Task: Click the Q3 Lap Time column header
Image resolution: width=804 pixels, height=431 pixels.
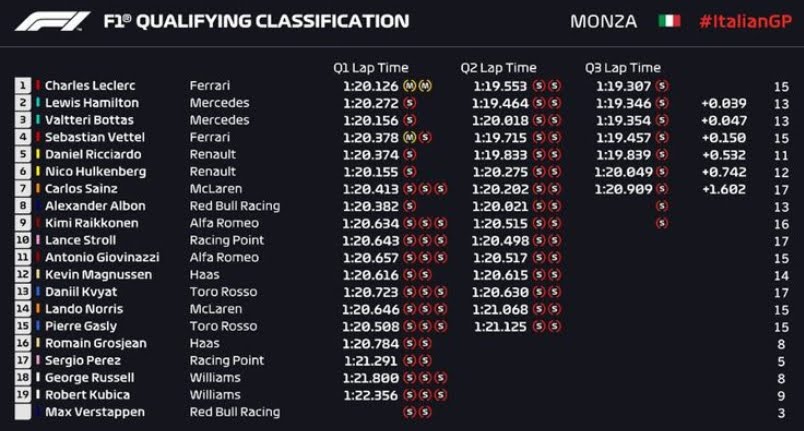Action: tap(623, 68)
